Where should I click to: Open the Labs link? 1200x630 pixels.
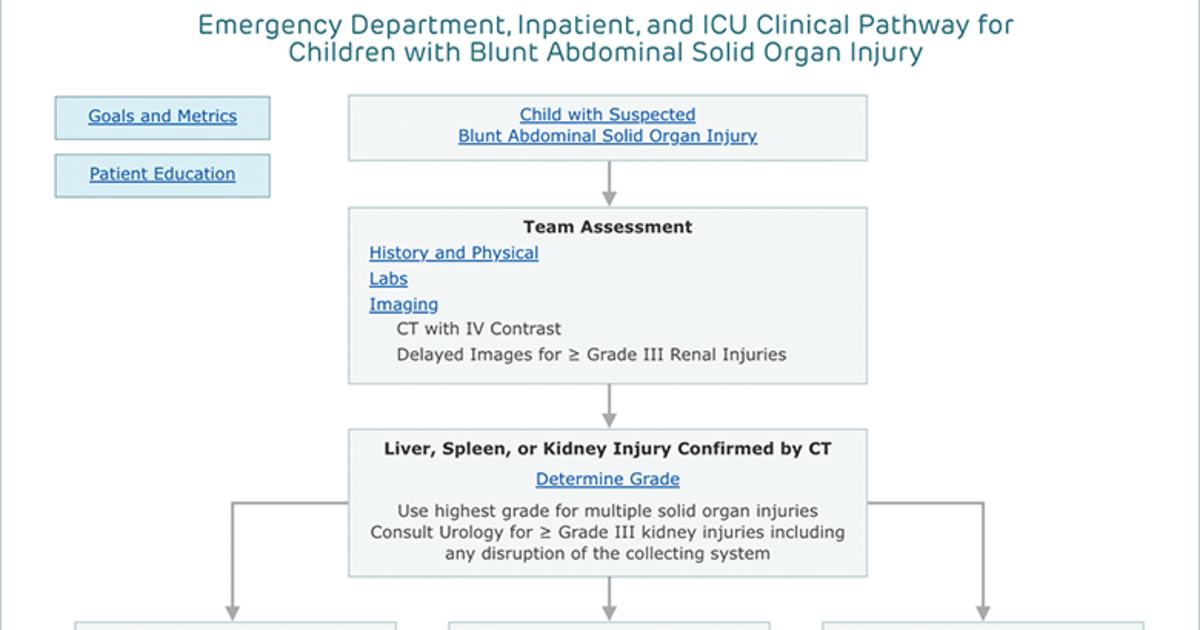[x=388, y=279]
